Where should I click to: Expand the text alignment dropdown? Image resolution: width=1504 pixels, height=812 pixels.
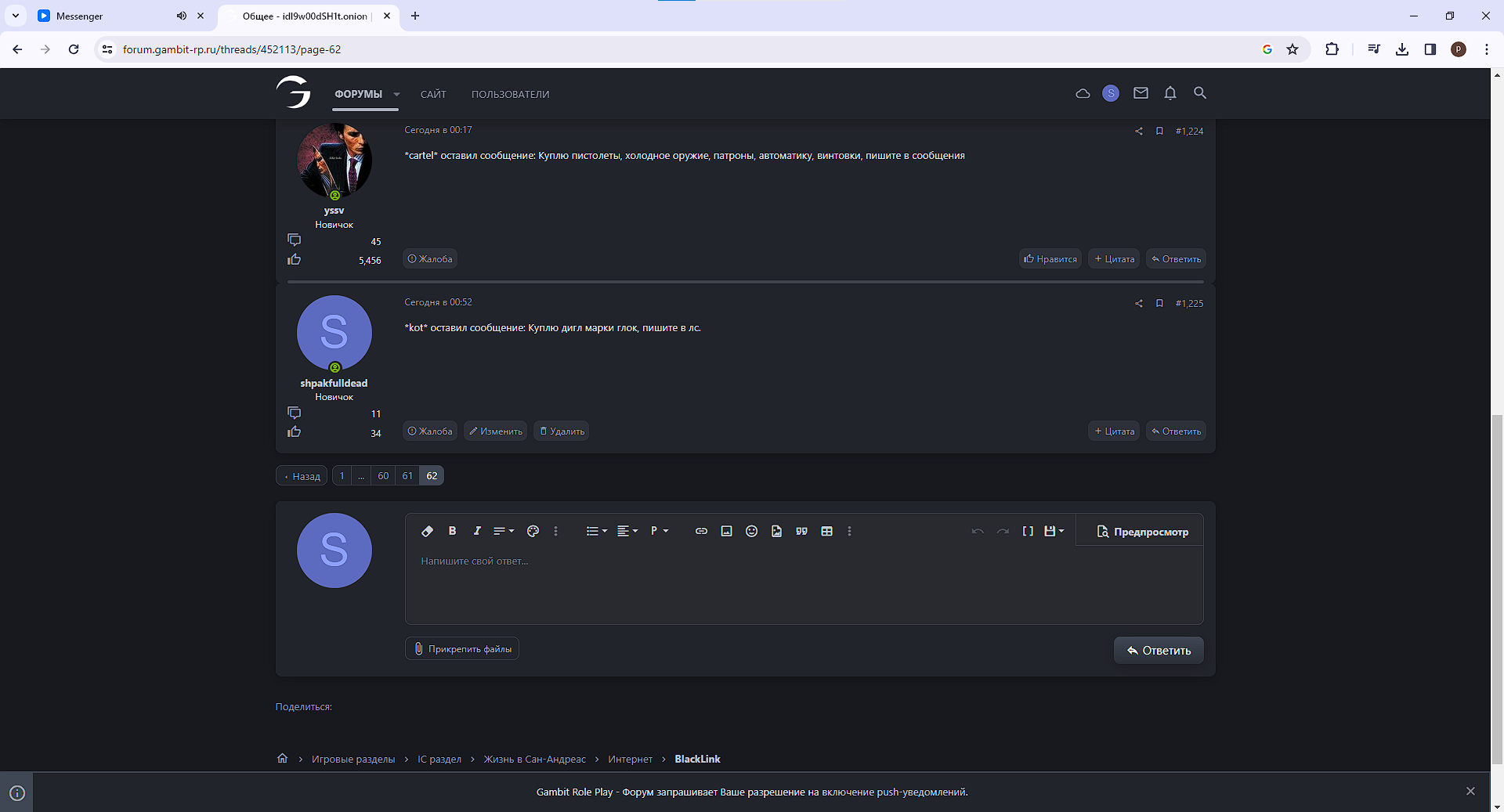[627, 531]
